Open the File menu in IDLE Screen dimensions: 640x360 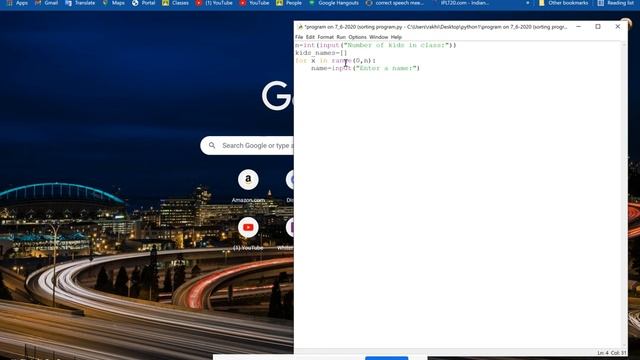(299, 37)
